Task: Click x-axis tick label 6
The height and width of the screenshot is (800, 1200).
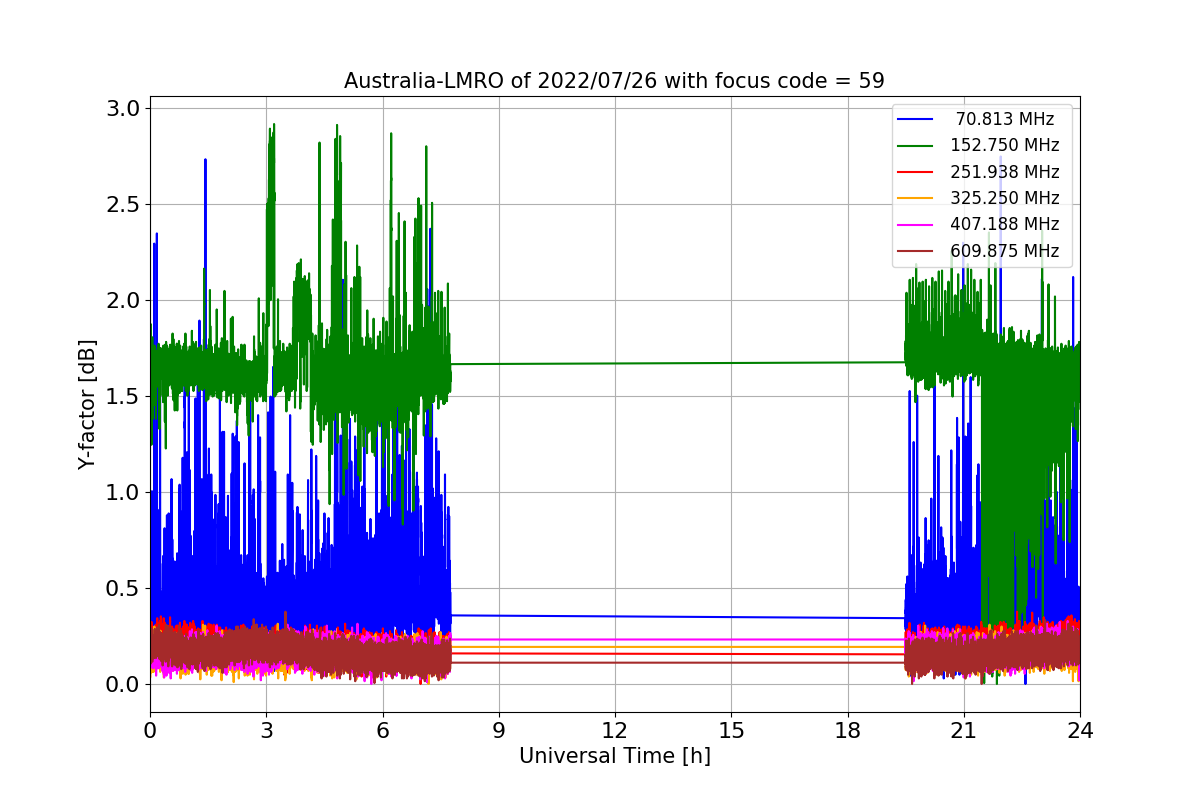Action: pyautogui.click(x=382, y=731)
